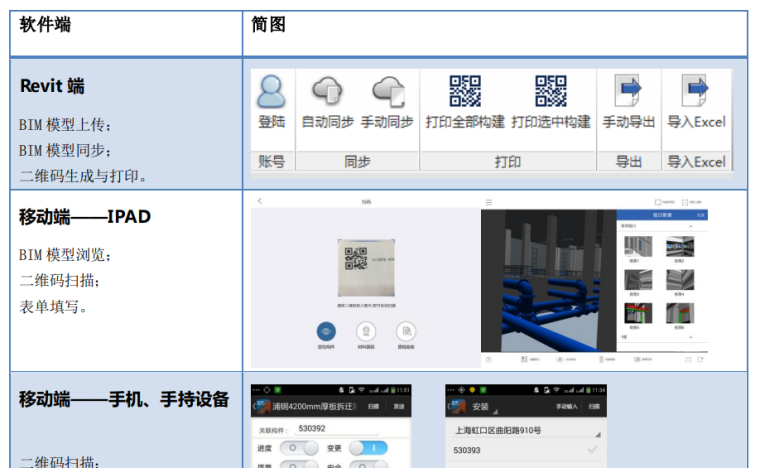Click the 手动导出 export icon
The image size is (760, 468).
[629, 91]
